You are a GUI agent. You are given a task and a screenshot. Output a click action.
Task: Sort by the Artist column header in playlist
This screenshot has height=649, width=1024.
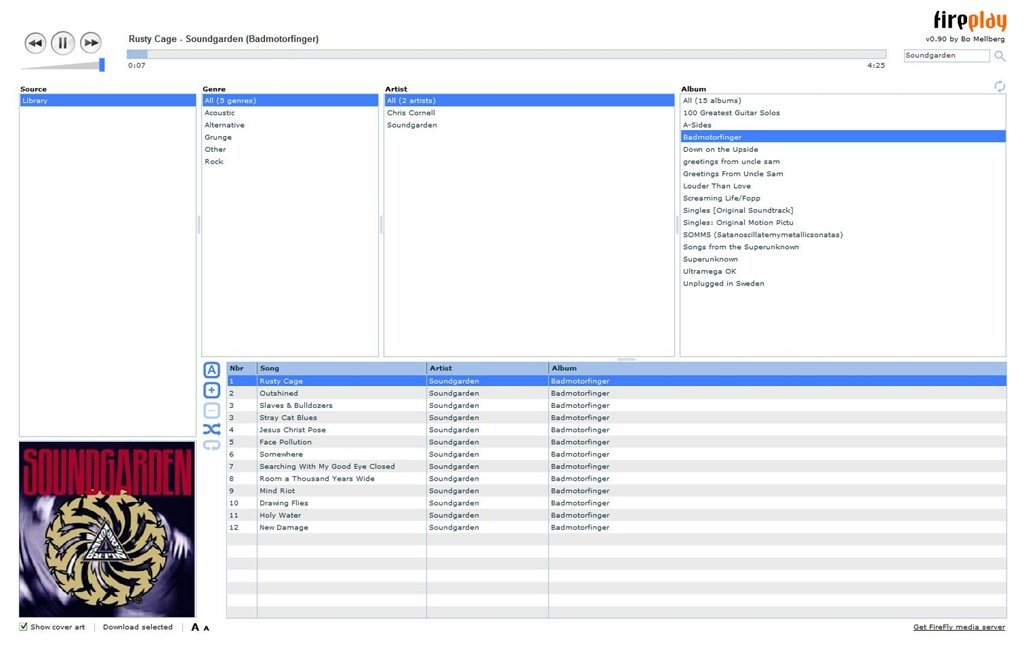pos(487,368)
